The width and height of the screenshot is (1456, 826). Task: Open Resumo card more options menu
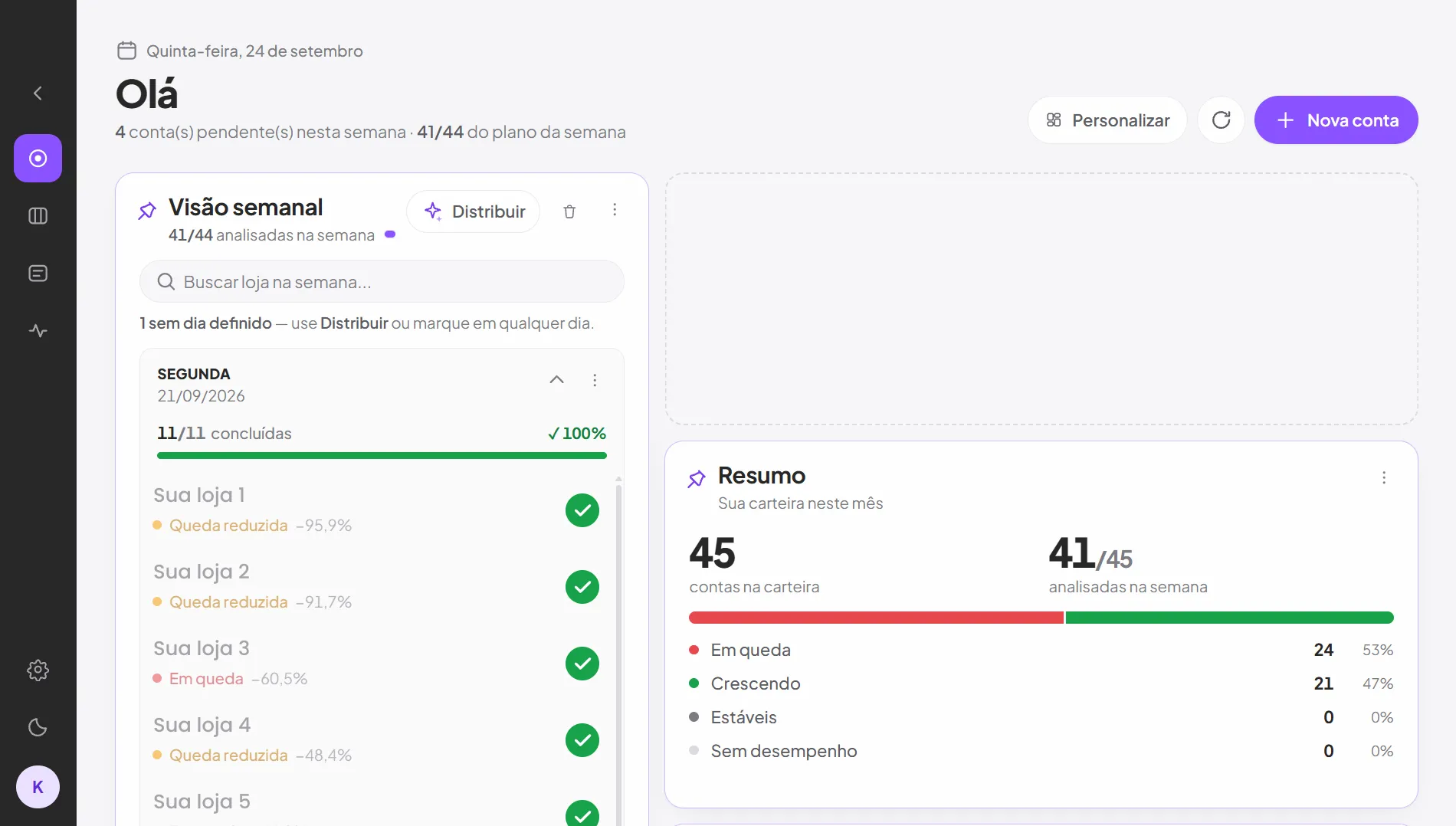(1384, 478)
